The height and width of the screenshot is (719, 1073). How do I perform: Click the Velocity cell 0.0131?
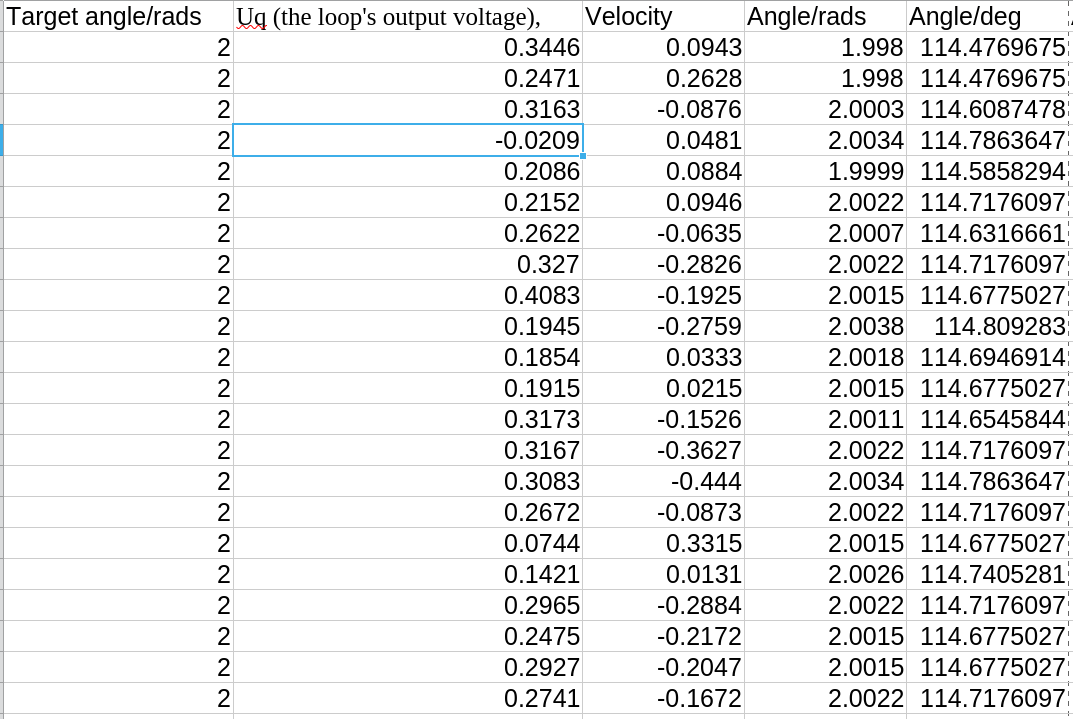[663, 574]
